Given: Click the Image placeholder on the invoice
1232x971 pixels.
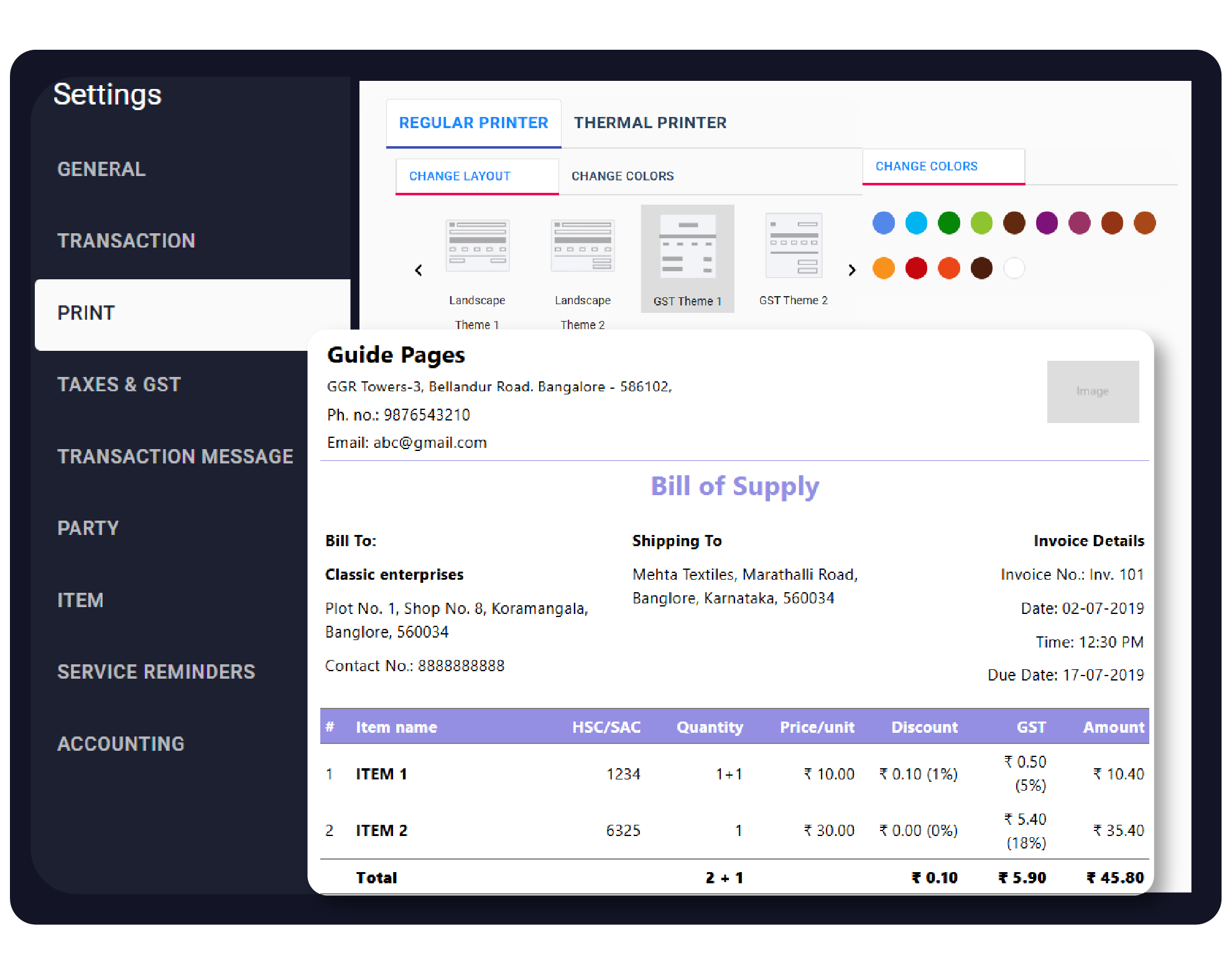Looking at the screenshot, I should coord(1093,391).
